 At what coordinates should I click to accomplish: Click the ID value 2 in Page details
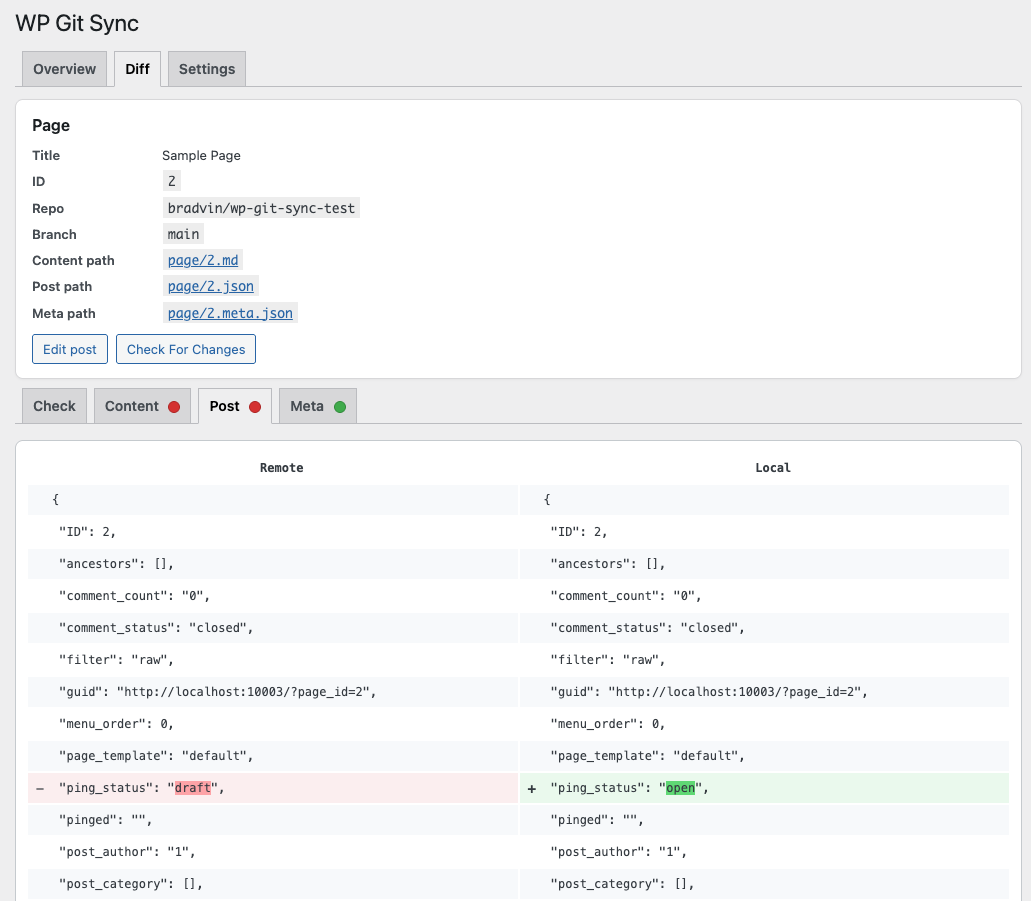pyautogui.click(x=172, y=181)
